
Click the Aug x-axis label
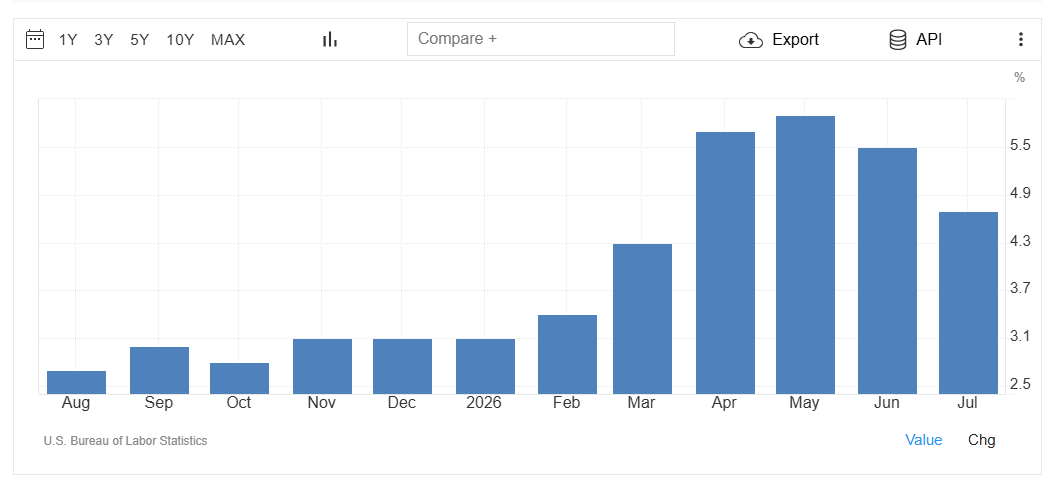coord(75,403)
